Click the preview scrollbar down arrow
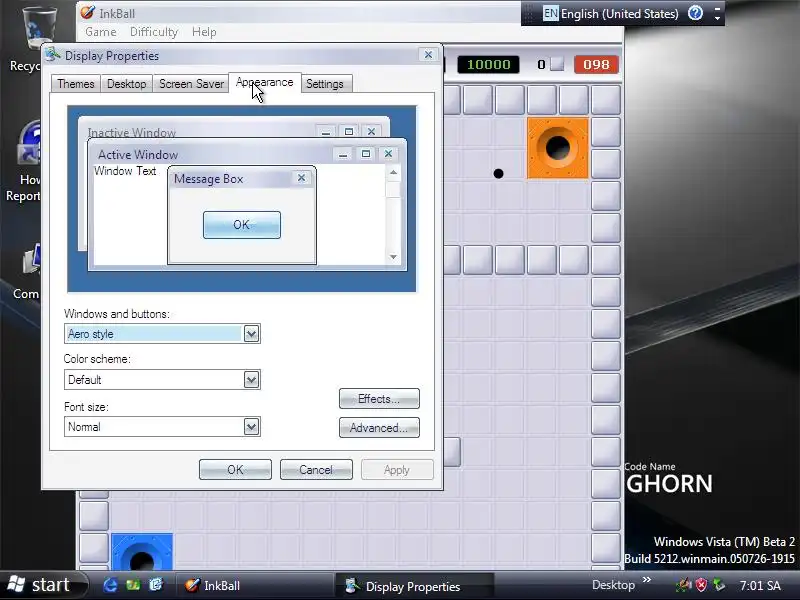Viewport: 800px width, 600px height. [x=393, y=257]
